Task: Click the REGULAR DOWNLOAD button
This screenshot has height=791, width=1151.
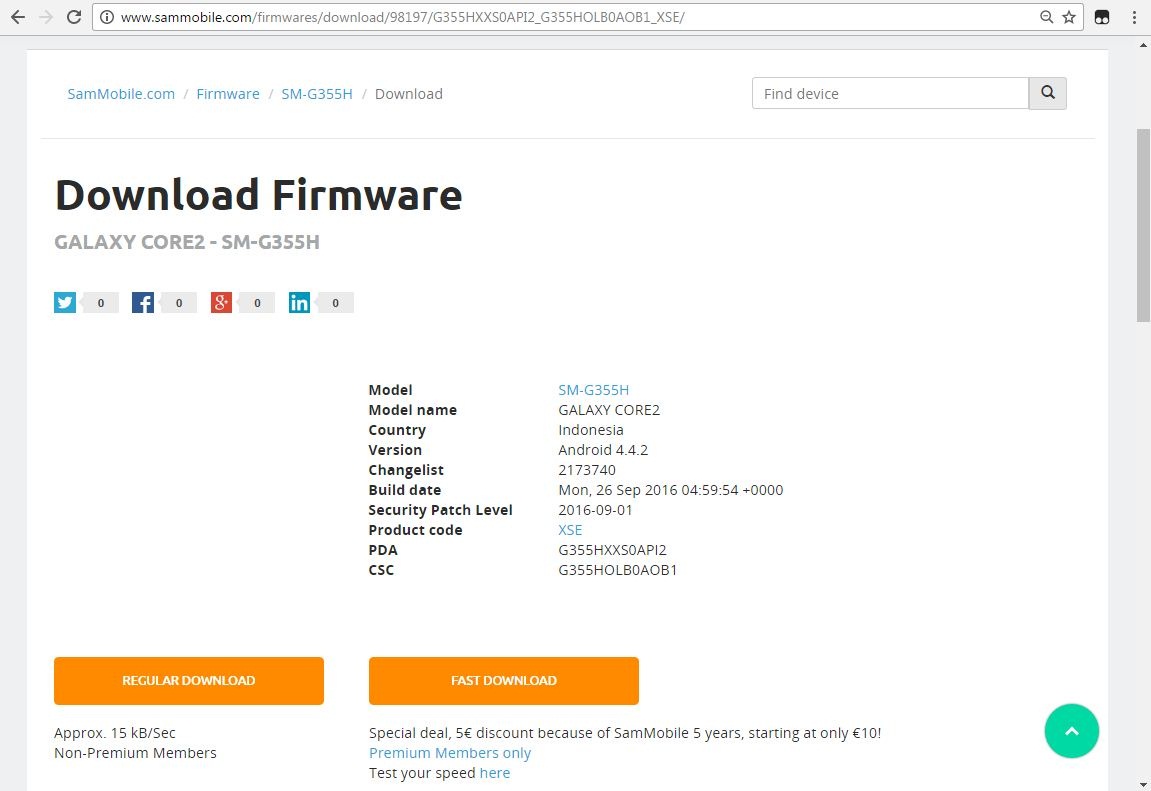Action: [x=189, y=680]
